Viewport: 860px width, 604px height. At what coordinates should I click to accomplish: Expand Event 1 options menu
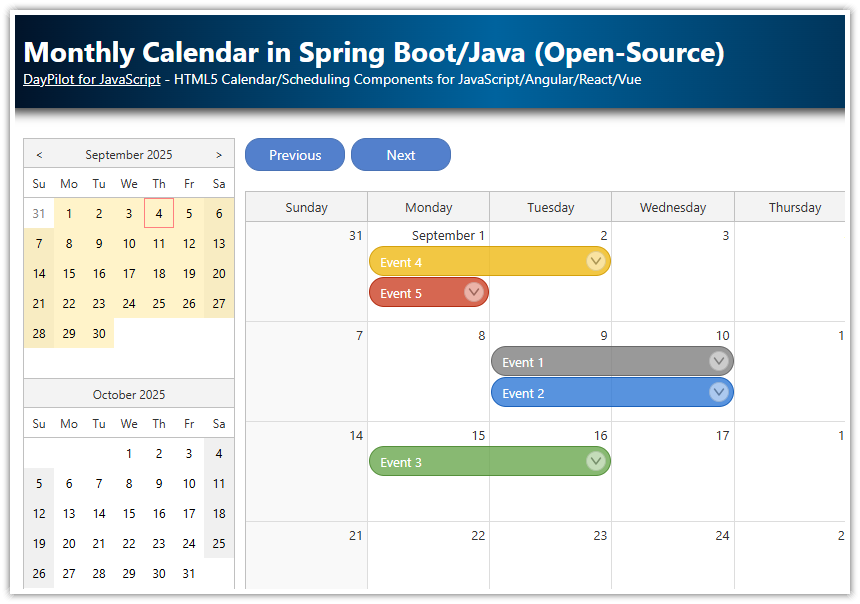[719, 361]
